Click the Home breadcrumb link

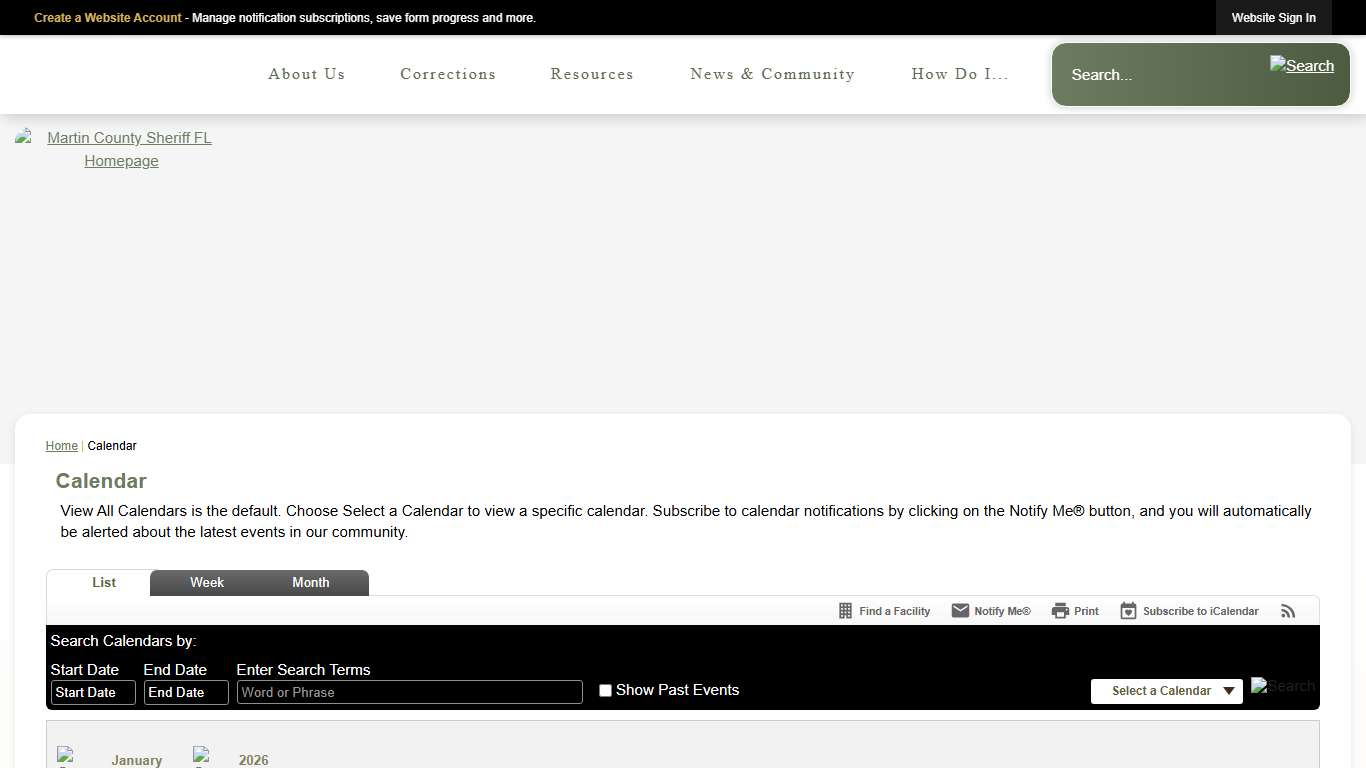point(61,446)
